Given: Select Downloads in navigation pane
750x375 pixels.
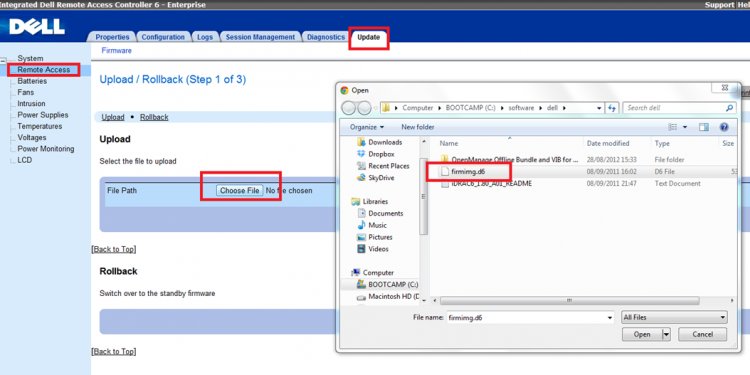Looking at the screenshot, I should click(380, 143).
